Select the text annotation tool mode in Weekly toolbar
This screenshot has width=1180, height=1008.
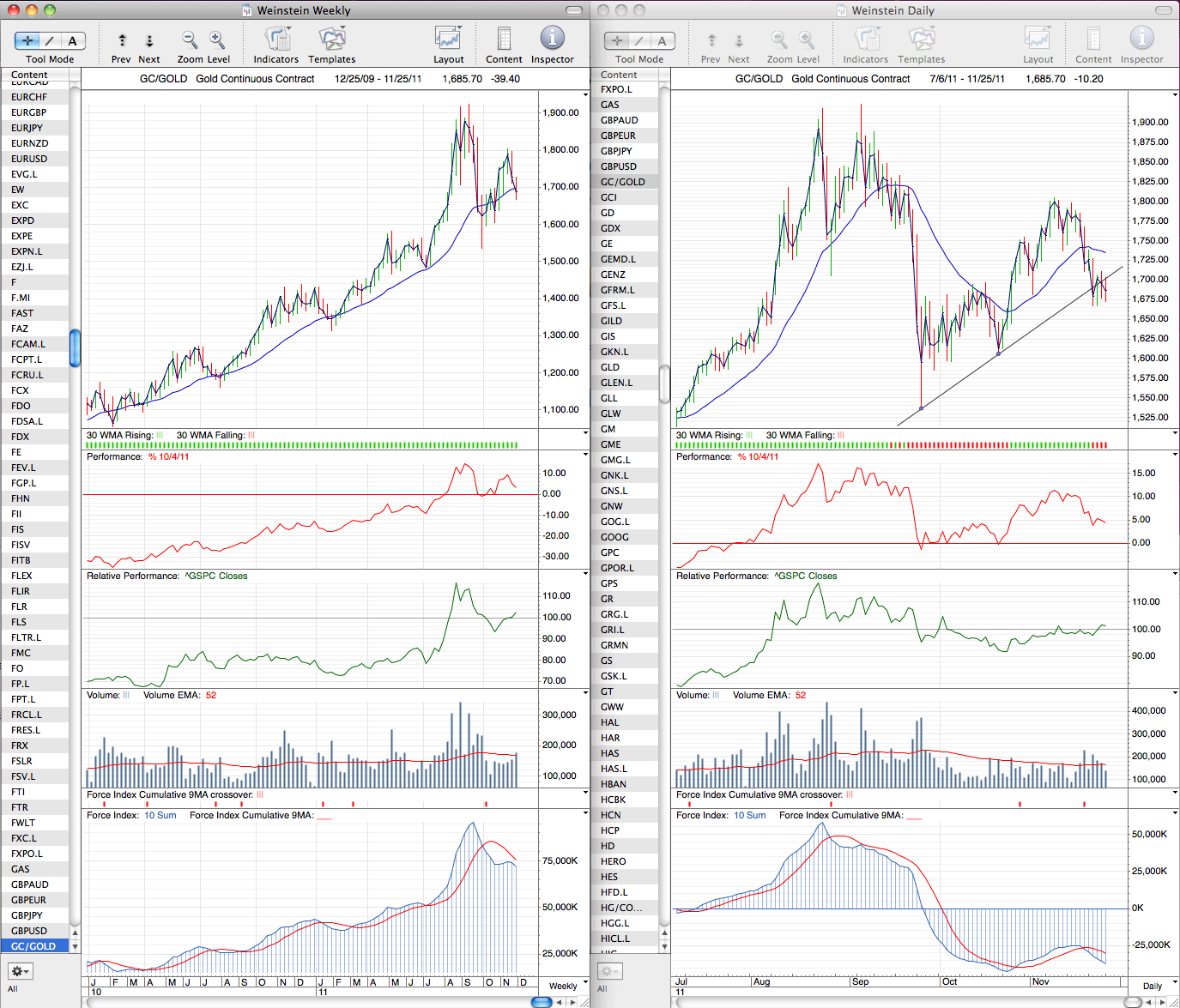pyautogui.click(x=72, y=40)
